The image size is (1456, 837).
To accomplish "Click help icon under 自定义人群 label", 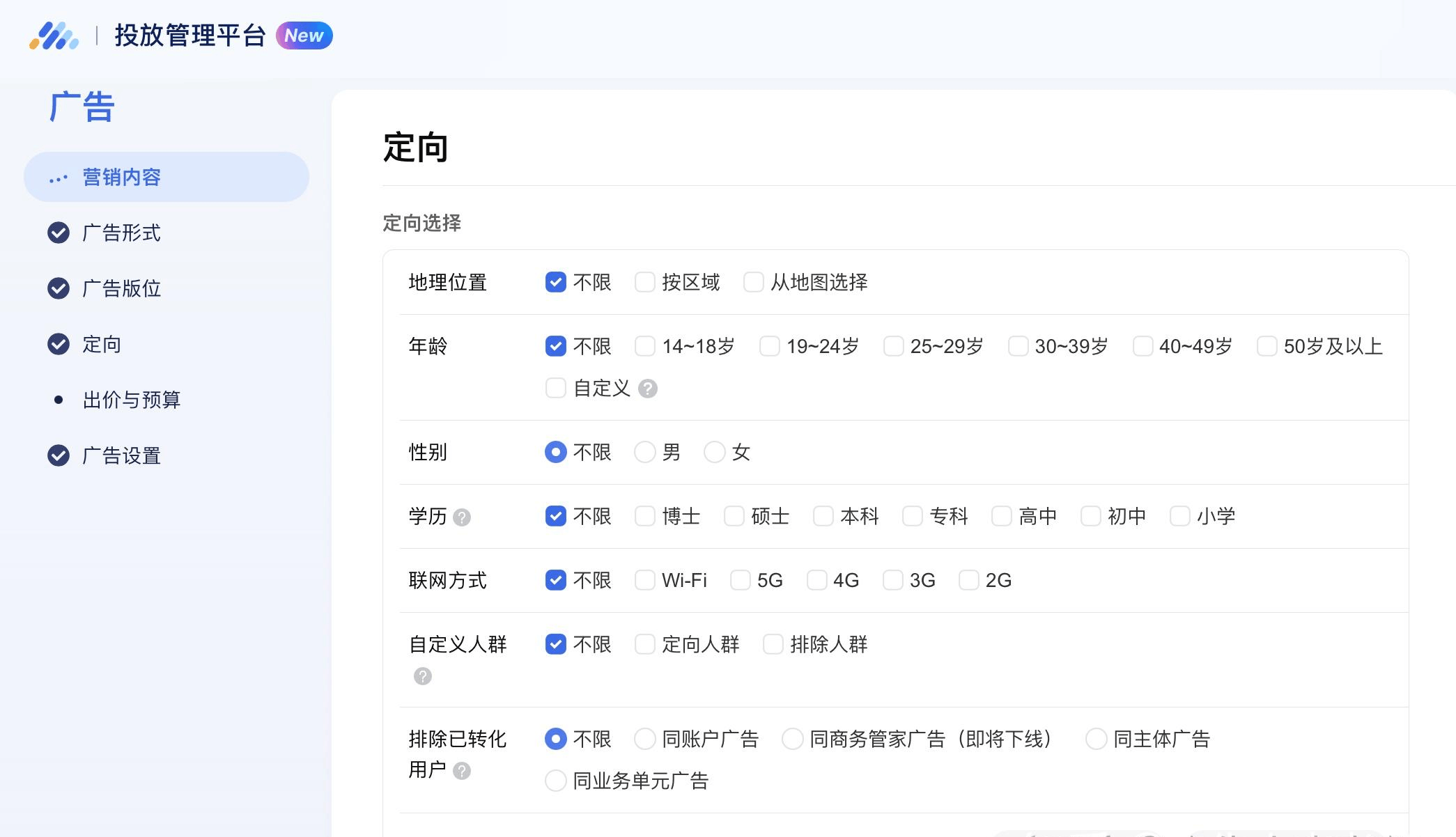I will (423, 676).
